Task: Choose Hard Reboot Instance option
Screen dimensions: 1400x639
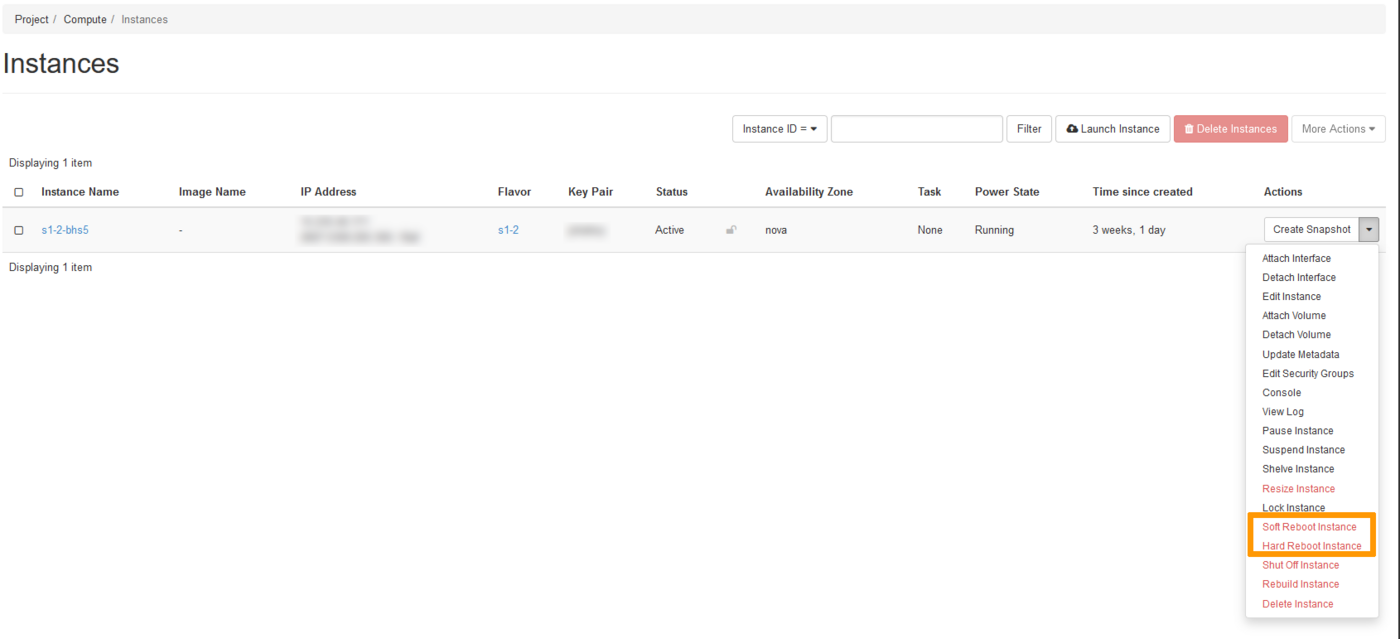Action: (x=1311, y=546)
